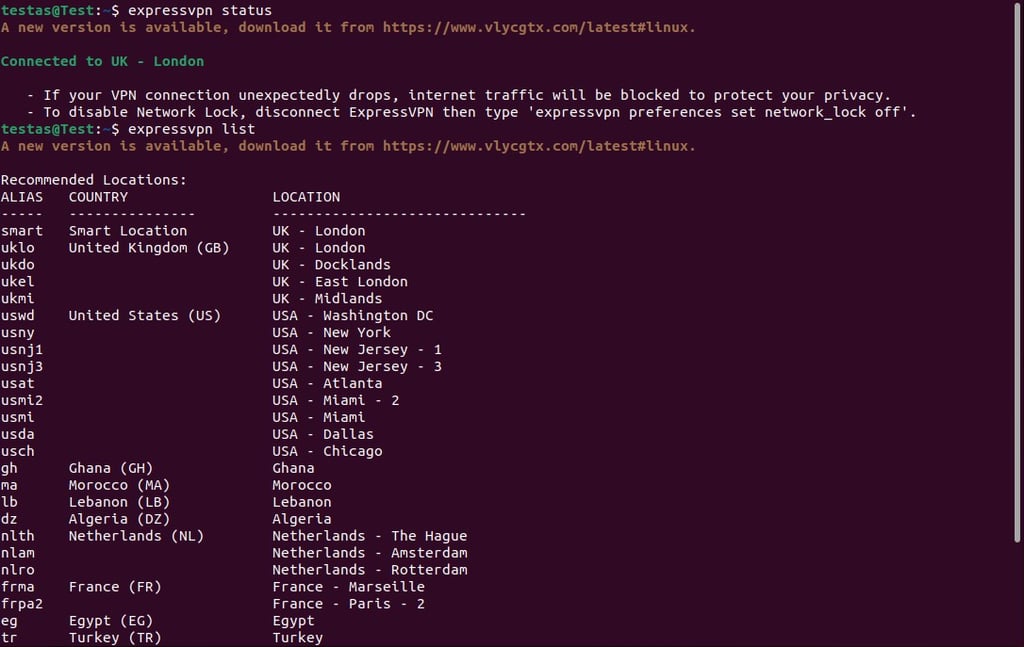Click 'USA - Washington DC' location
Screen dimensions: 1024x647
353,316
